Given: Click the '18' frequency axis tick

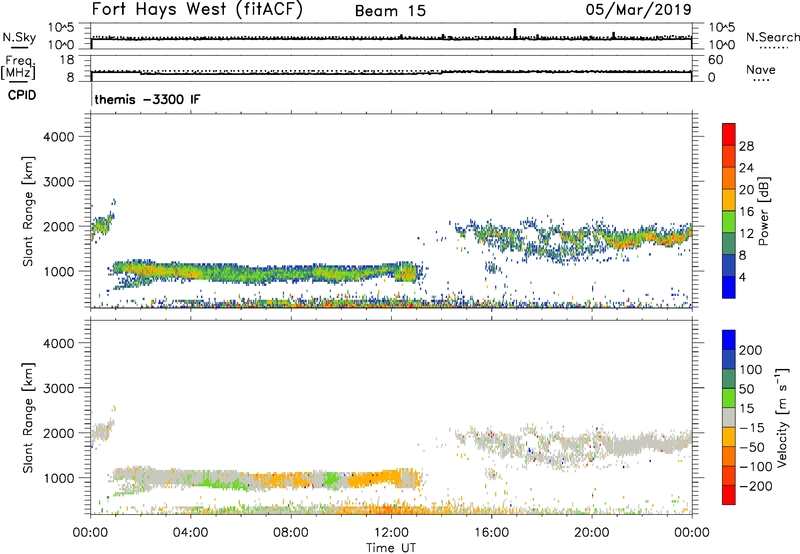Looking at the screenshot, I should tap(67, 60).
